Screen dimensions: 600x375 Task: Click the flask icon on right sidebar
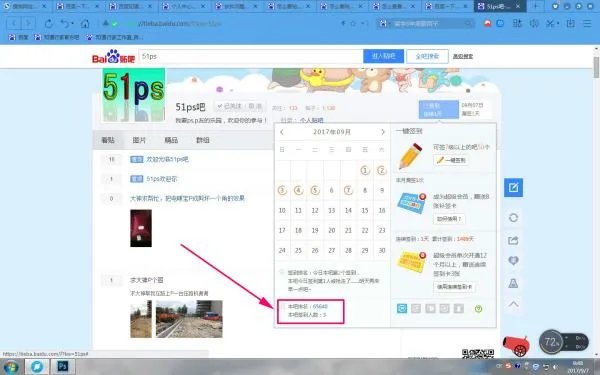click(513, 283)
